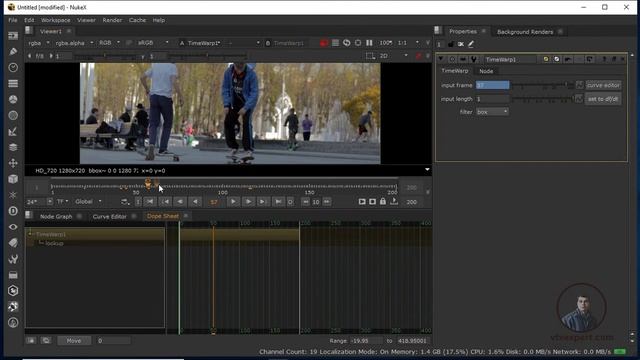Toggle the playback loop mode button
Screen dimensions: 640x360
click(x=124, y=202)
